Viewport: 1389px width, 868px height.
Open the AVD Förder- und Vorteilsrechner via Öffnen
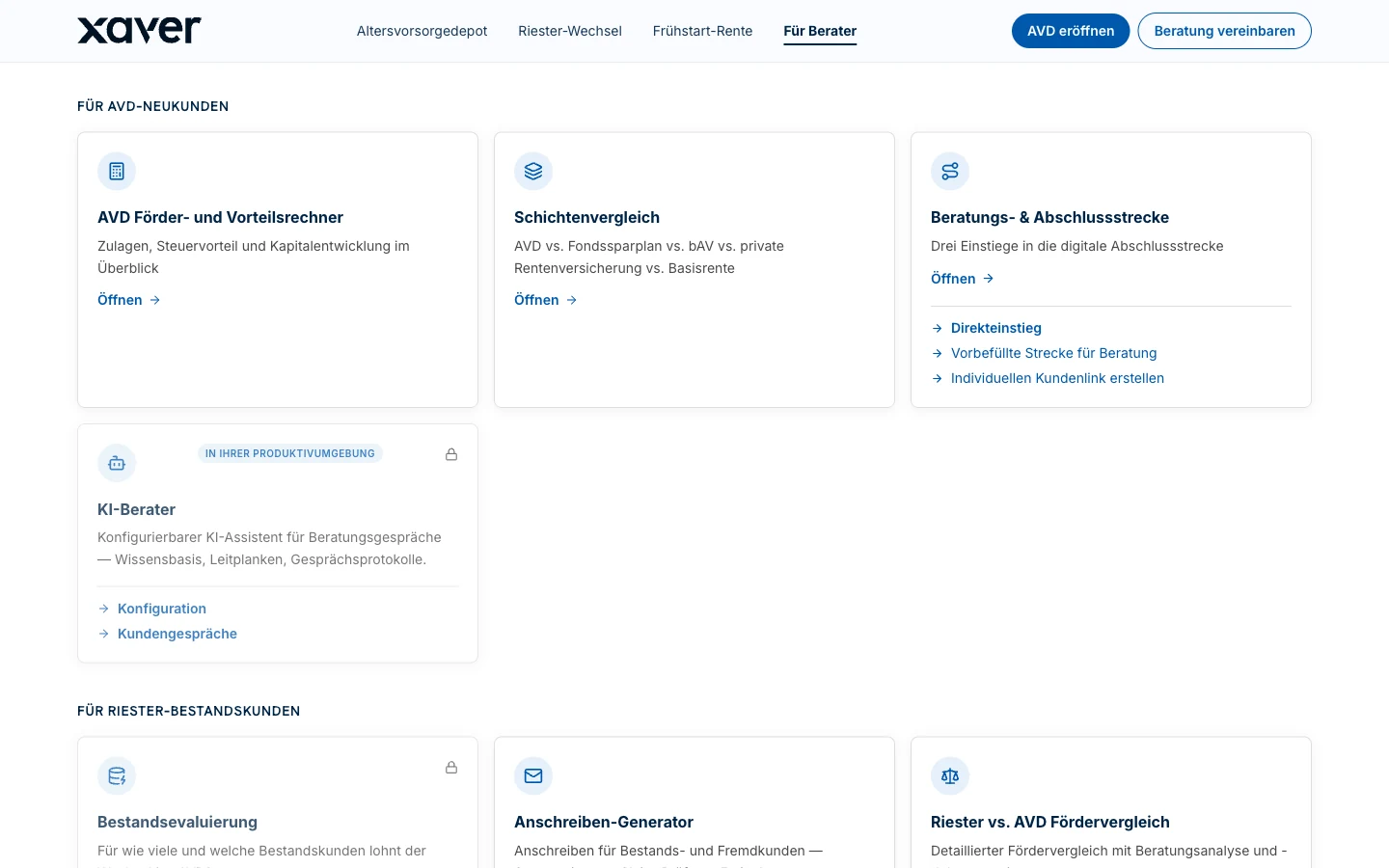(x=129, y=300)
